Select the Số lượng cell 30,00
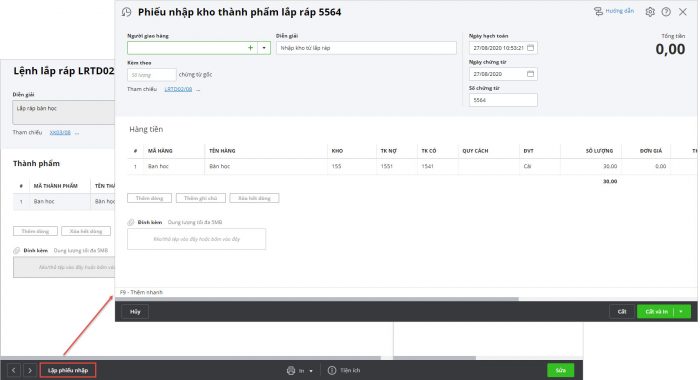The height and width of the screenshot is (380, 700). 591,166
